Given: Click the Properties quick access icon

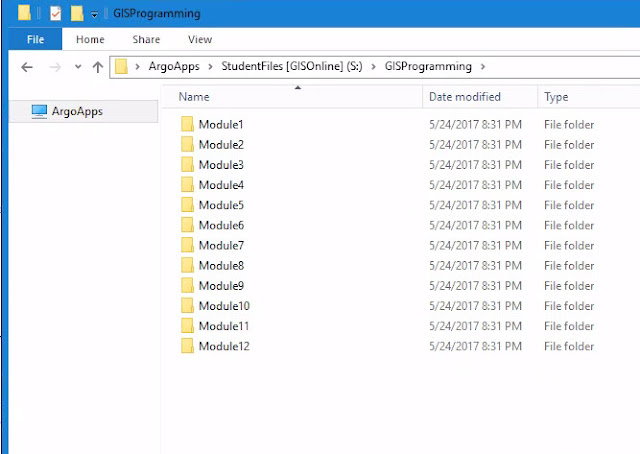Looking at the screenshot, I should point(56,13).
